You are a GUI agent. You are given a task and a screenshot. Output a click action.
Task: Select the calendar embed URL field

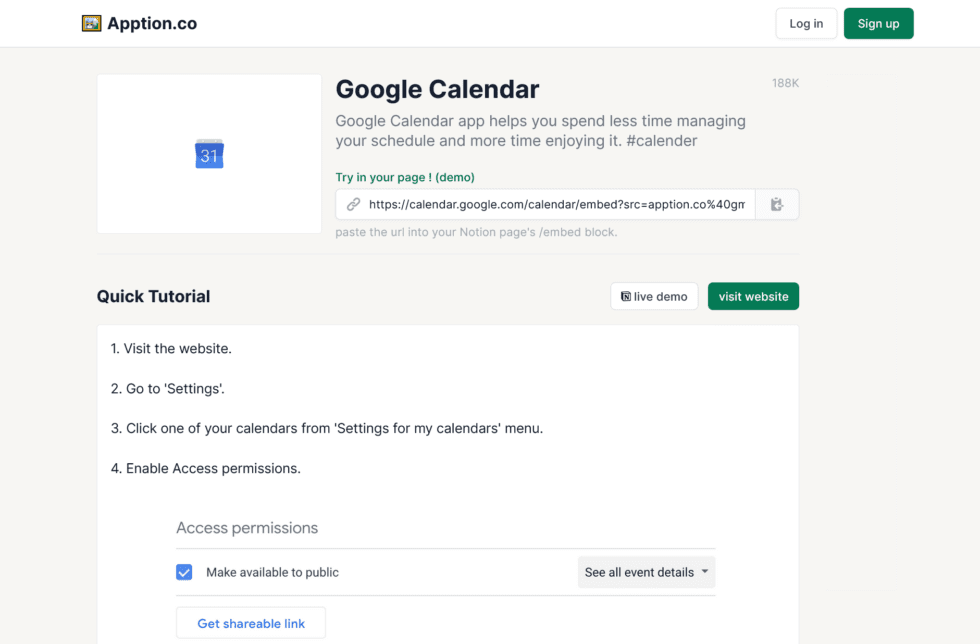[x=556, y=204]
